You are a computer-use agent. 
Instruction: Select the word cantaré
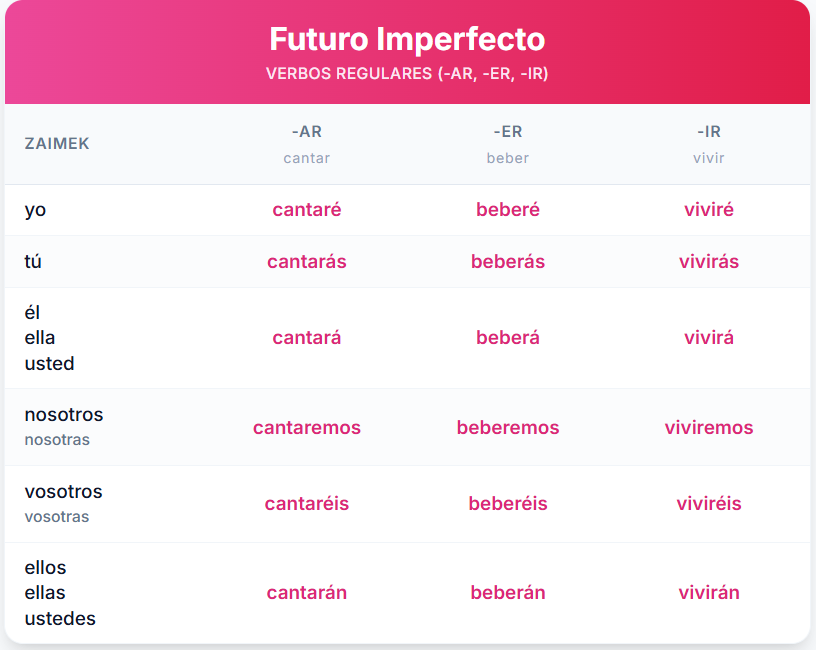[x=307, y=210]
